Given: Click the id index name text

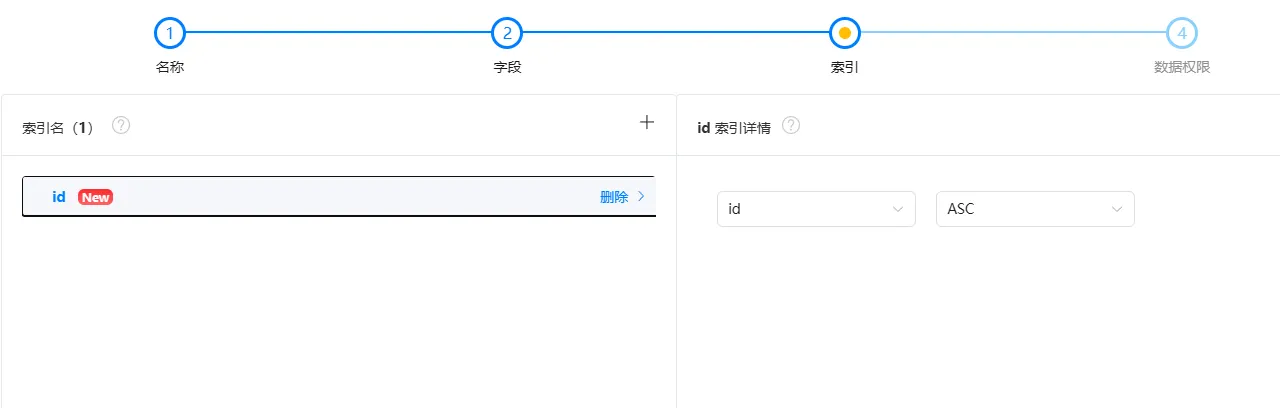Looking at the screenshot, I should click(59, 197).
